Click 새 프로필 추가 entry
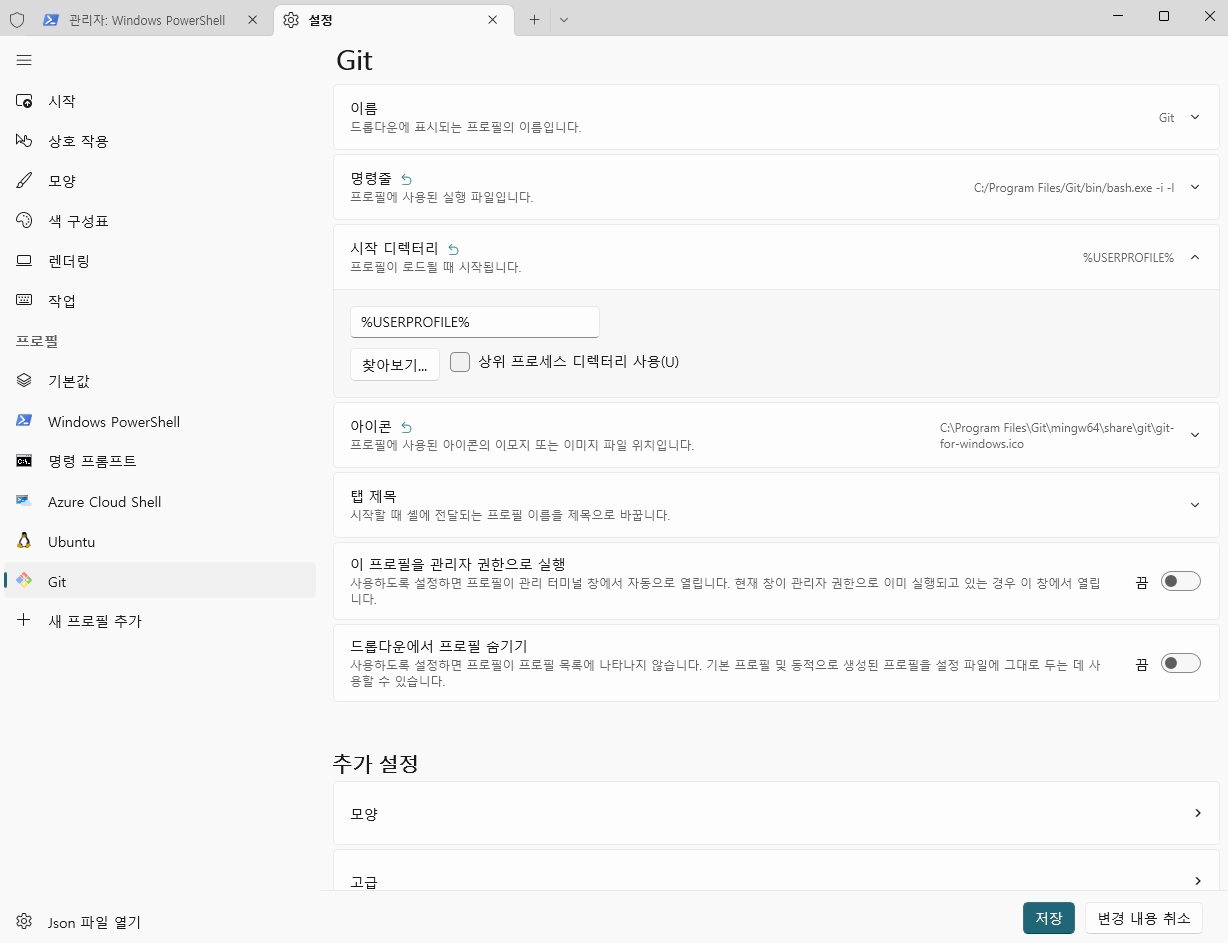This screenshot has width=1228, height=943. [x=160, y=621]
